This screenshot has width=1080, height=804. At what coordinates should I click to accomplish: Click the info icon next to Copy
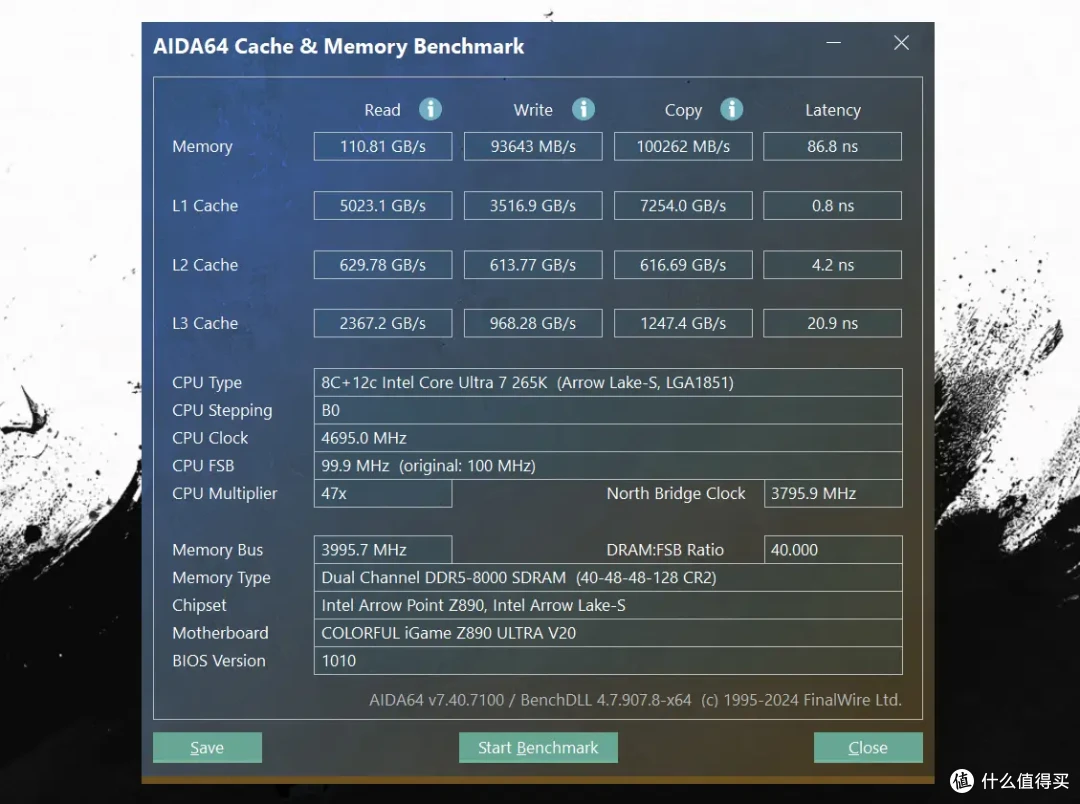pyautogui.click(x=731, y=109)
